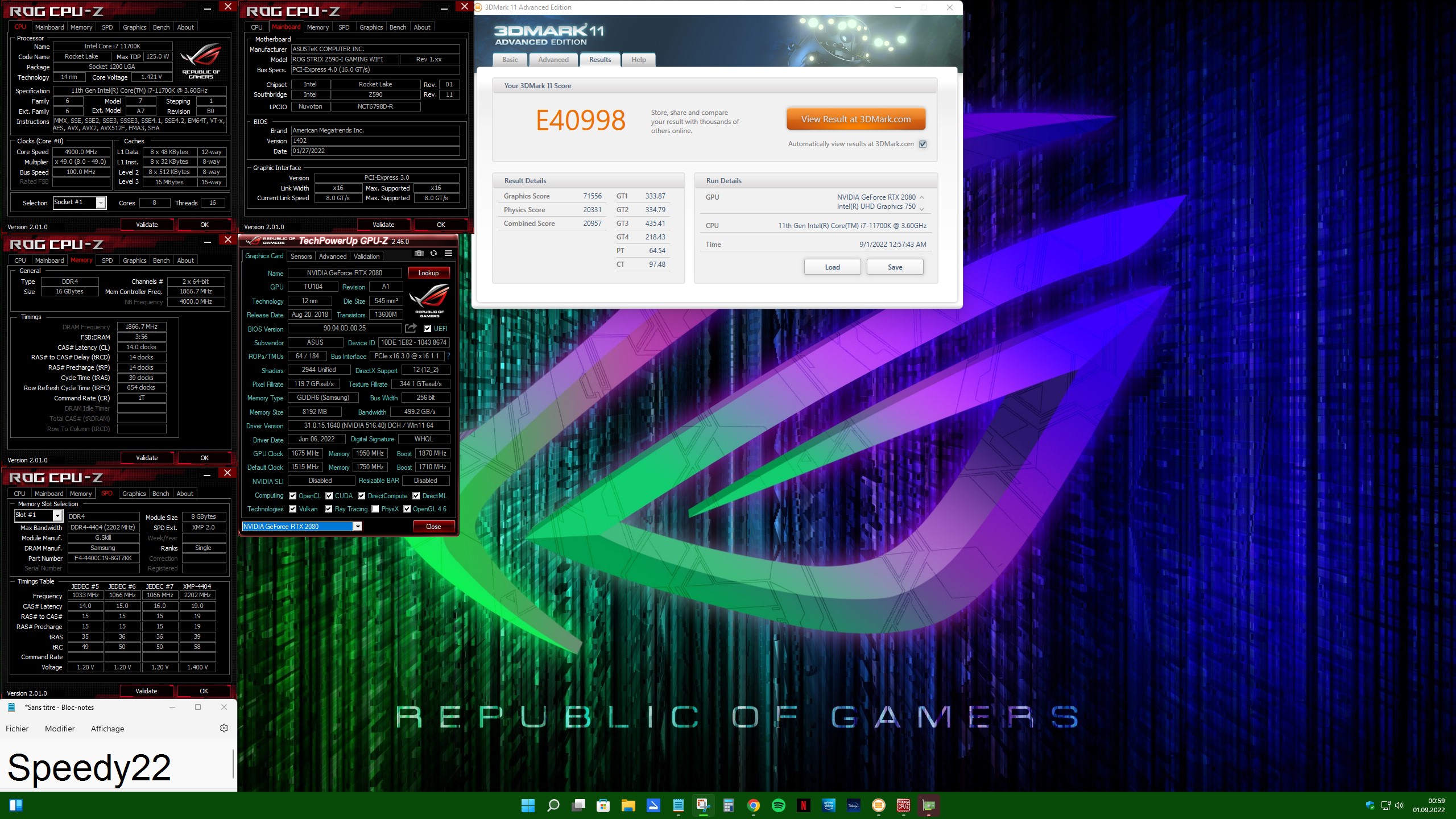Click Validate in CPU-Z Memory window

147,458
